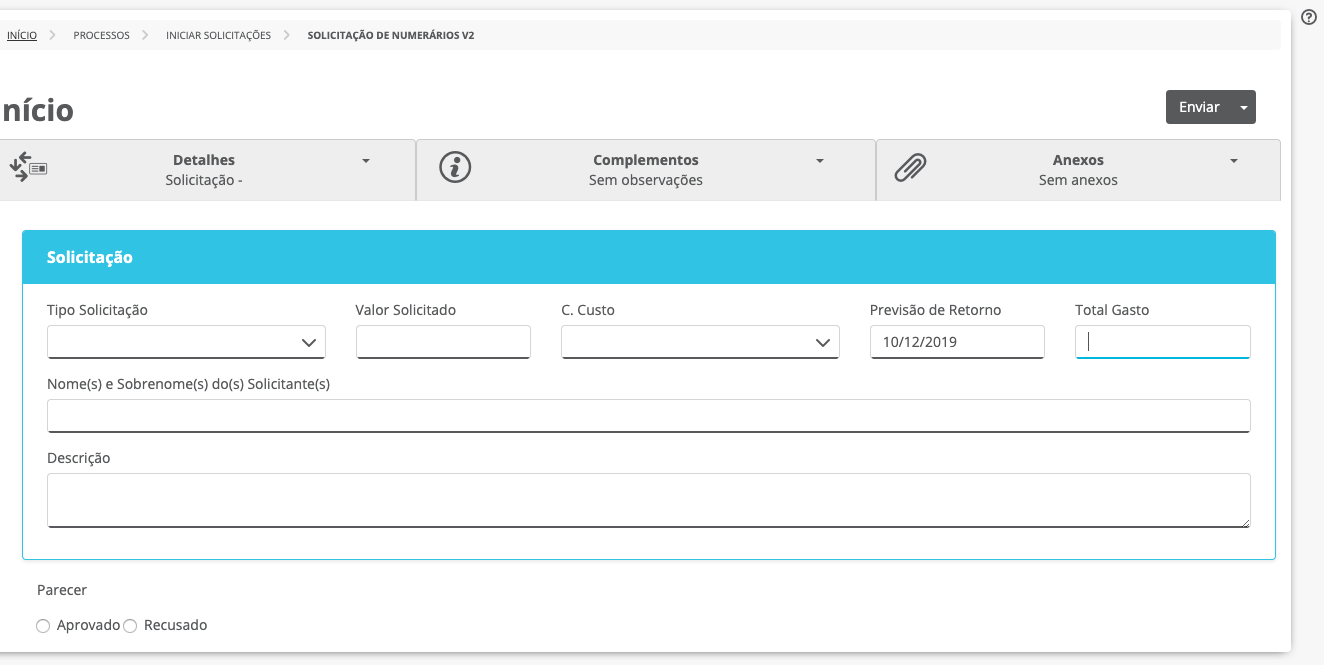The image size is (1324, 665).
Task: Open the PROCESSOS breadcrumb
Action: click(x=101, y=35)
